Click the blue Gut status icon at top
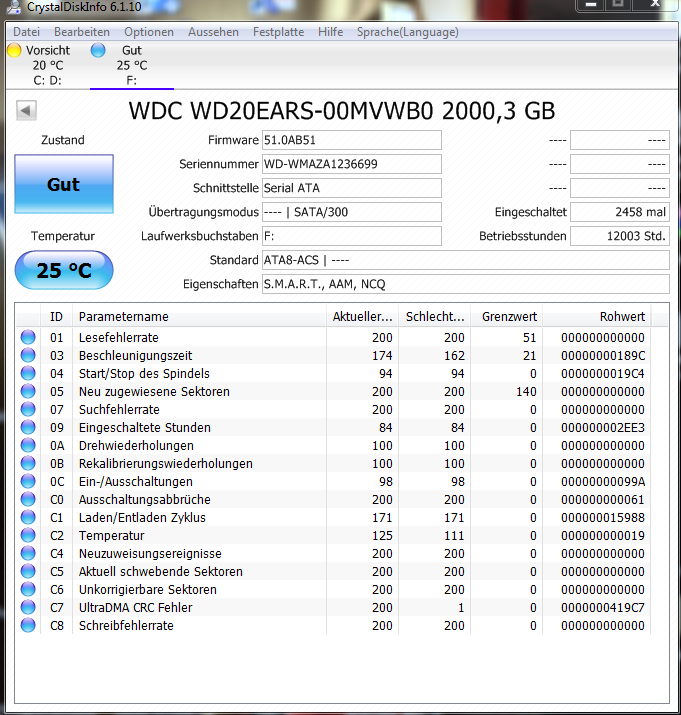The width and height of the screenshot is (681, 715). click(x=98, y=50)
